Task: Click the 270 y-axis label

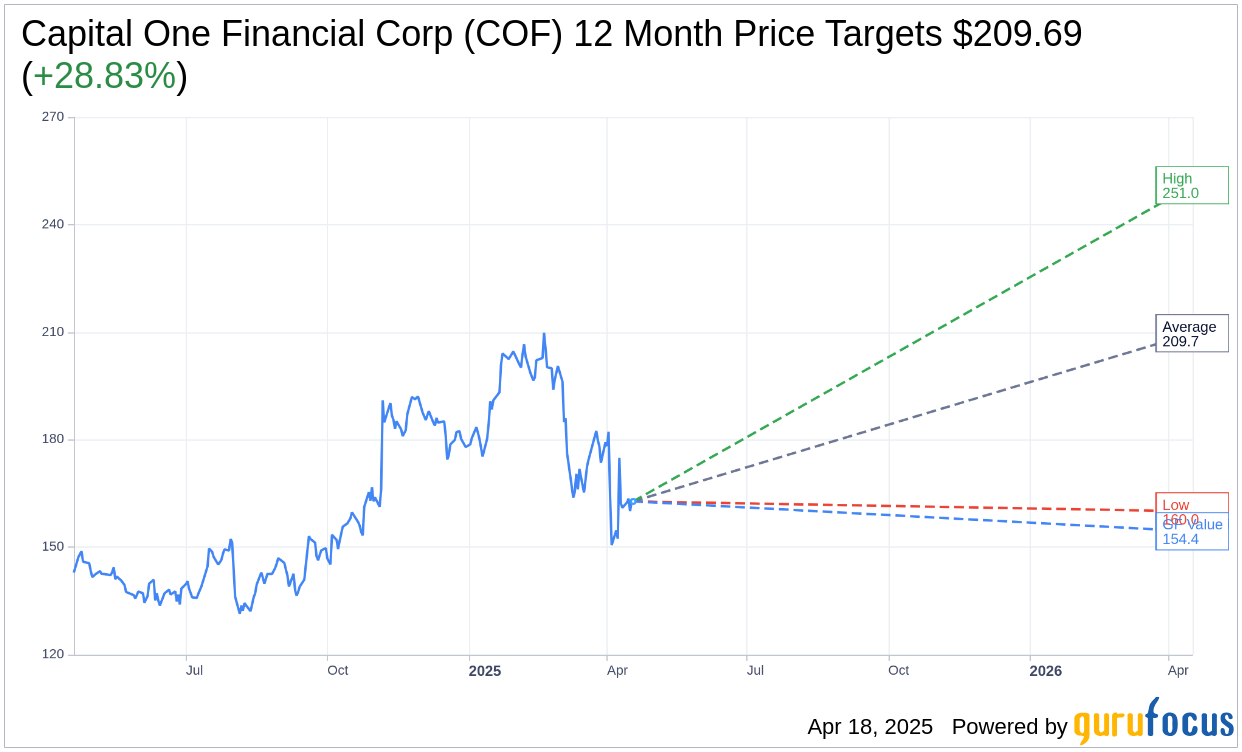Action: (53, 117)
